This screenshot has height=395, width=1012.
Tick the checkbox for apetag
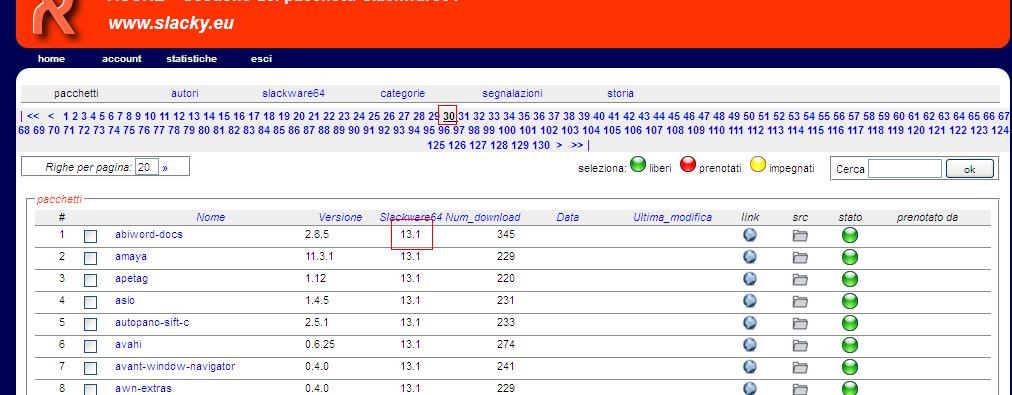[x=90, y=280]
